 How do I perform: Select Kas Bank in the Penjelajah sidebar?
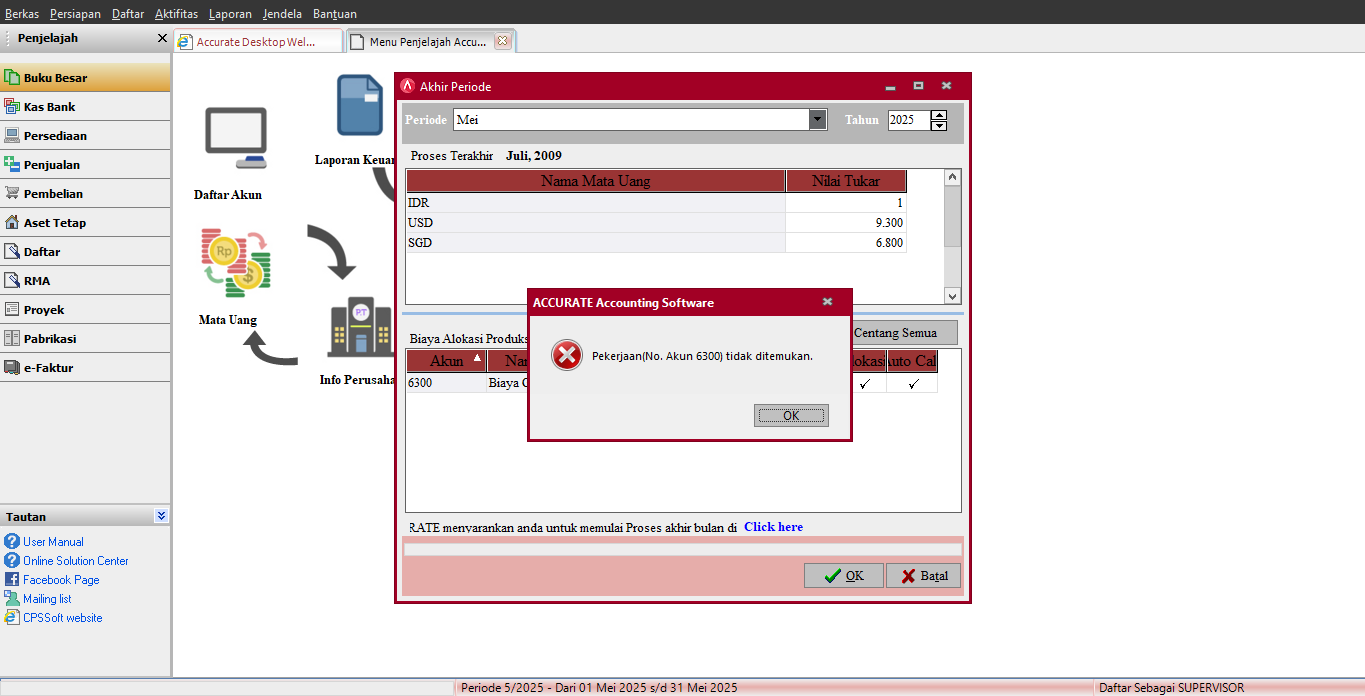pyautogui.click(x=49, y=107)
